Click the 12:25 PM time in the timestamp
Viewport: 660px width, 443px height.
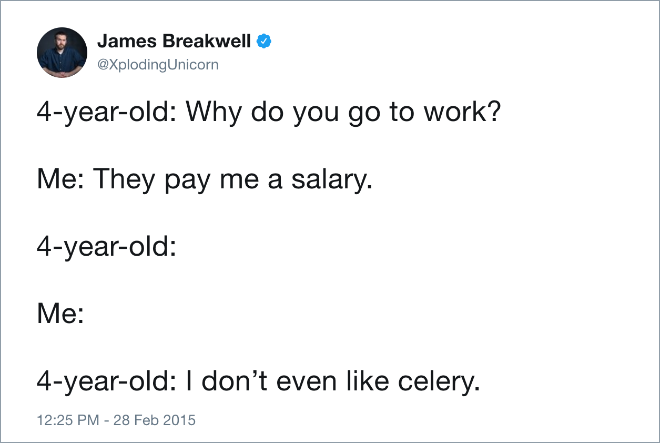[x=68, y=420]
